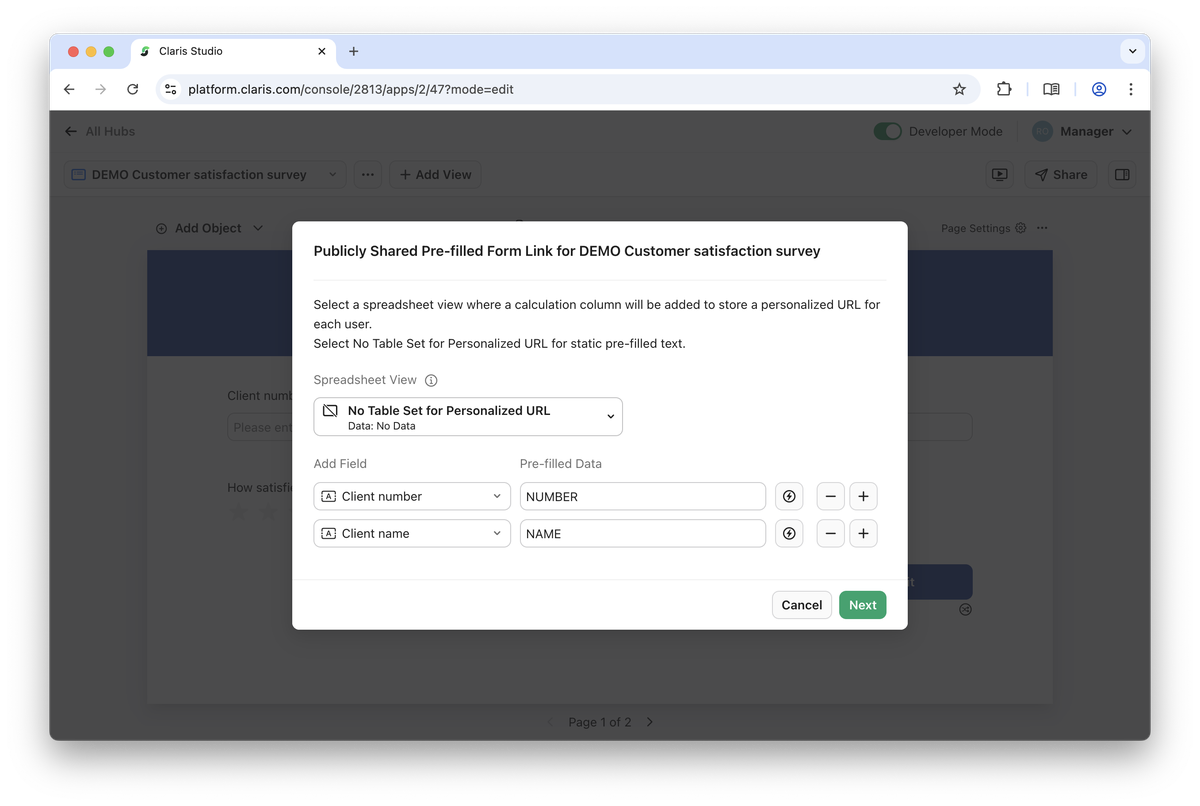
Task: Click the browser forward arrow
Action: click(x=100, y=89)
